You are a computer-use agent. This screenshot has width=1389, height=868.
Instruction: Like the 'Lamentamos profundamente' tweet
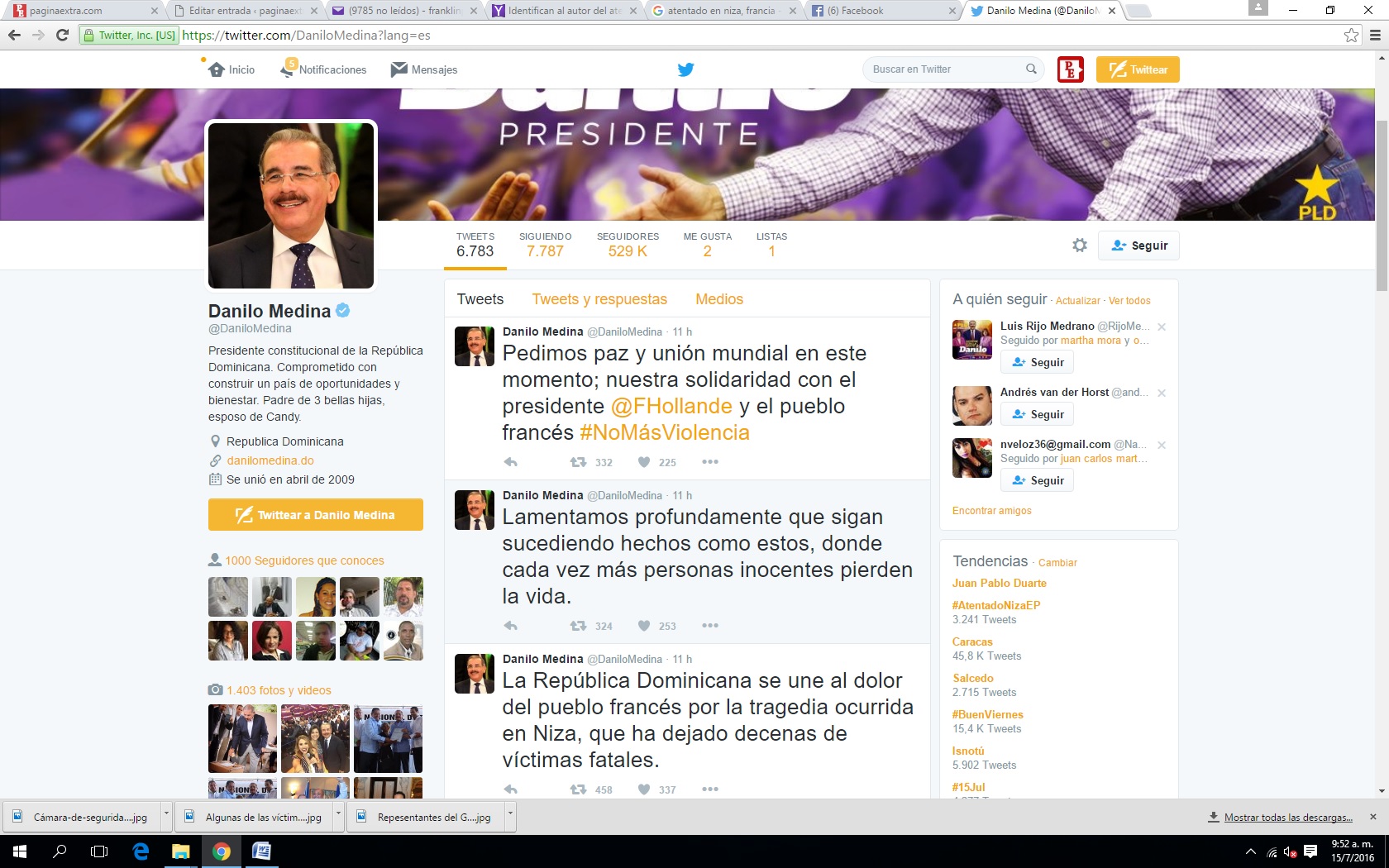click(644, 626)
